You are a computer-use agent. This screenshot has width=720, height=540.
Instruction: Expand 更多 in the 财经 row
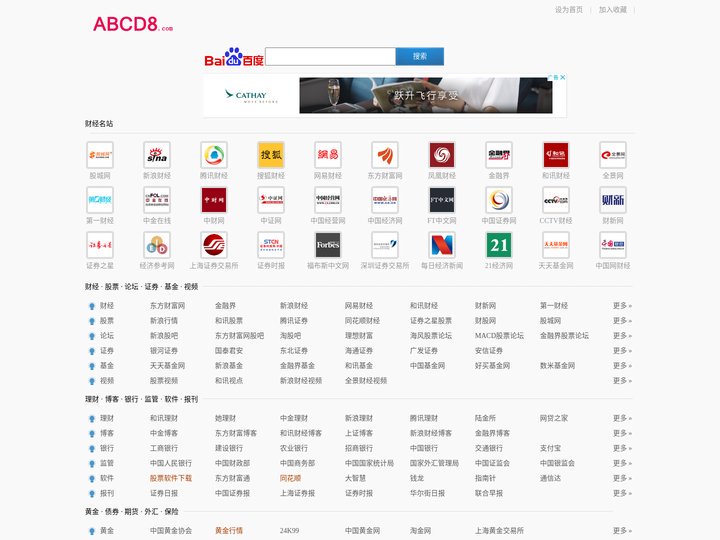(x=622, y=305)
